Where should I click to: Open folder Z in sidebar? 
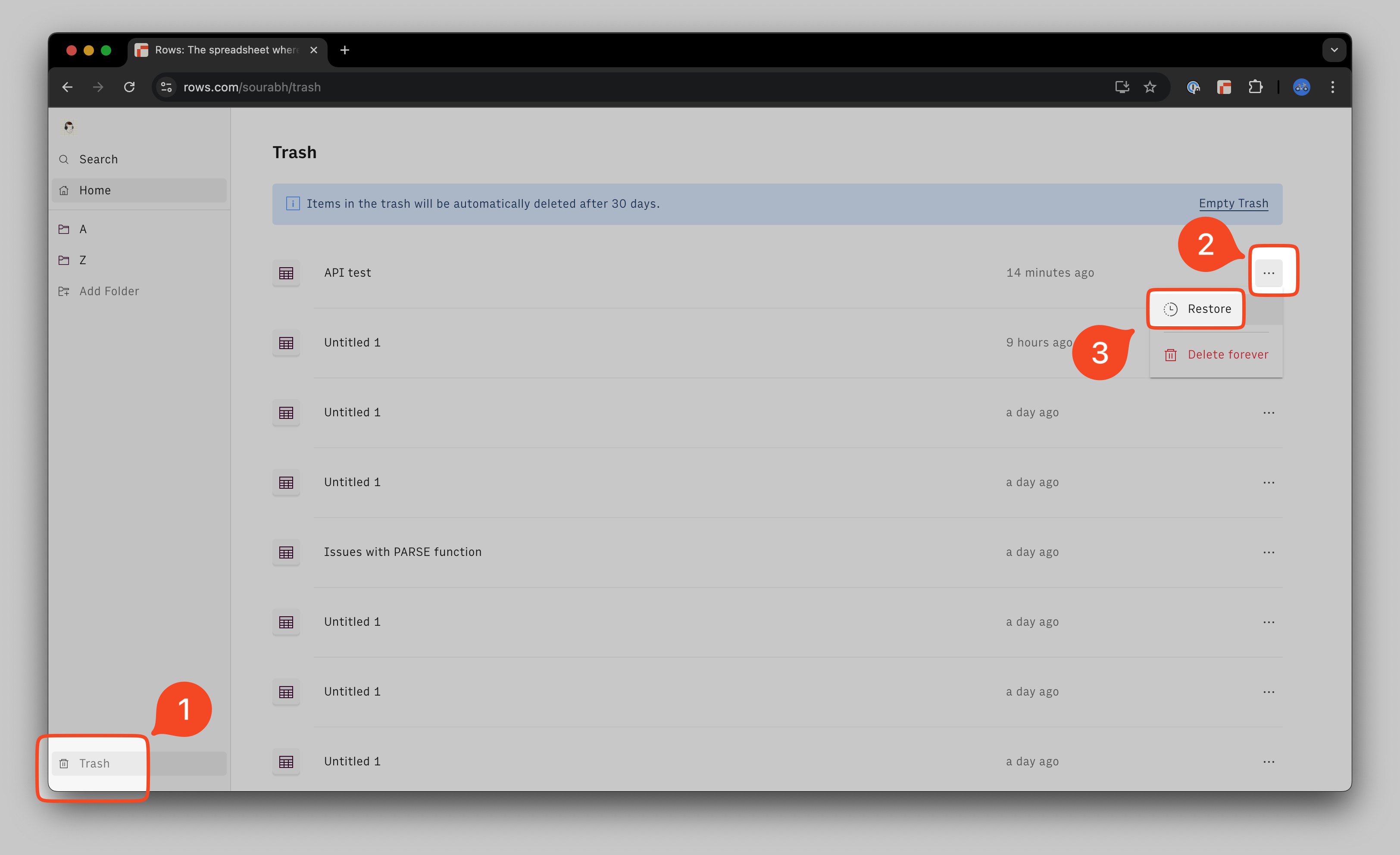pos(83,260)
